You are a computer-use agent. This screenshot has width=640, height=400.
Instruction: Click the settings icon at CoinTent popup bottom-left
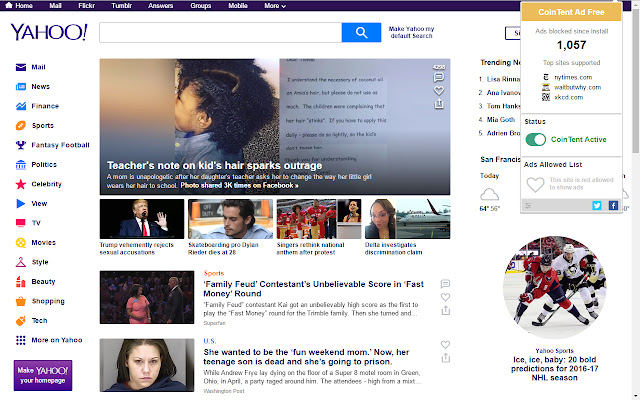[529, 205]
